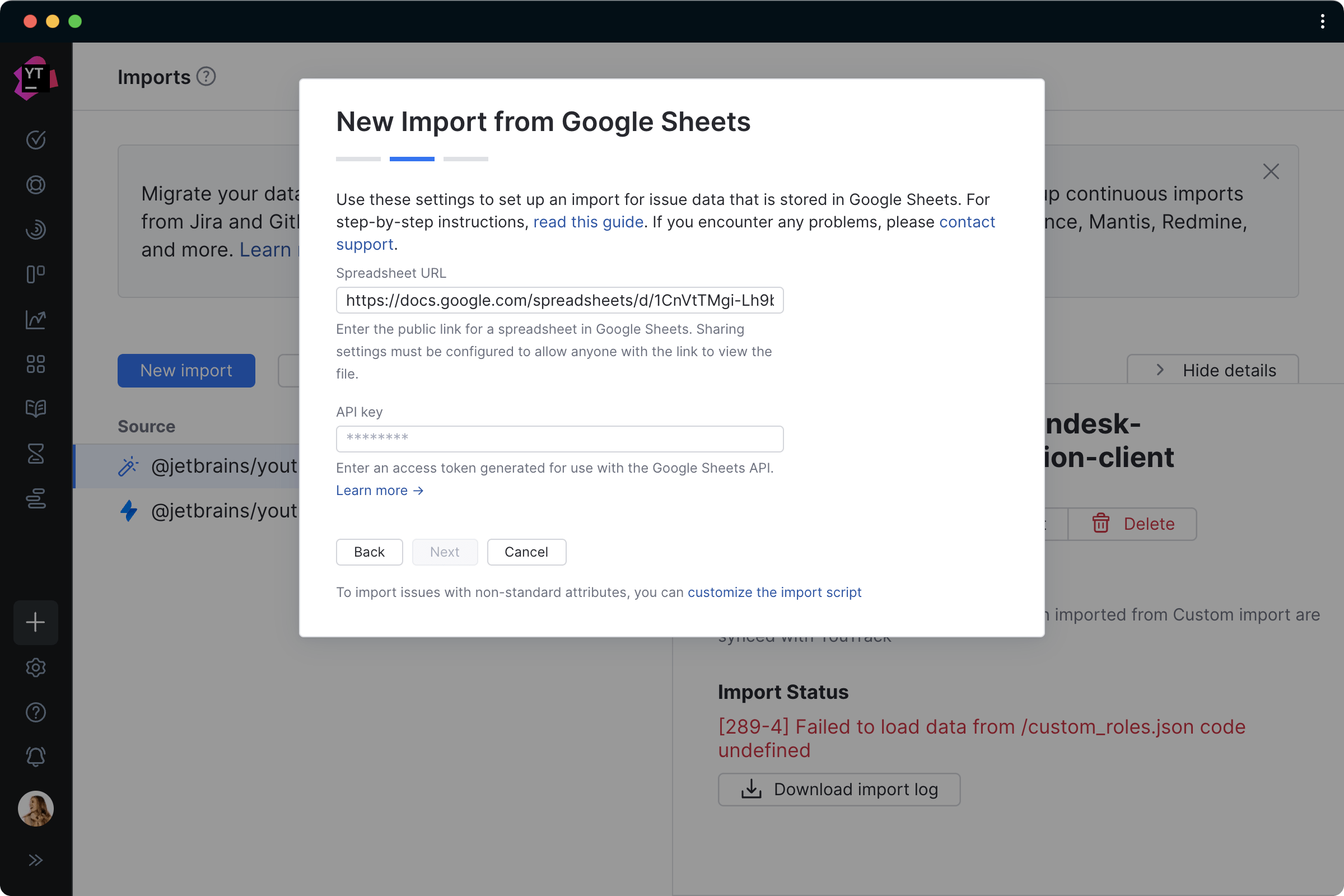This screenshot has height=896, width=1344.
Task: Open the Agile Boards sidebar icon
Action: point(35,274)
